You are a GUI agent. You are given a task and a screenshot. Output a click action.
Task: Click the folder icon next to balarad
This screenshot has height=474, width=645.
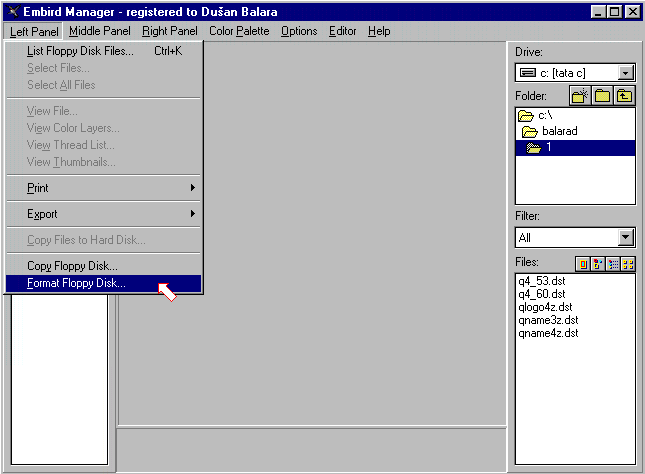point(530,132)
